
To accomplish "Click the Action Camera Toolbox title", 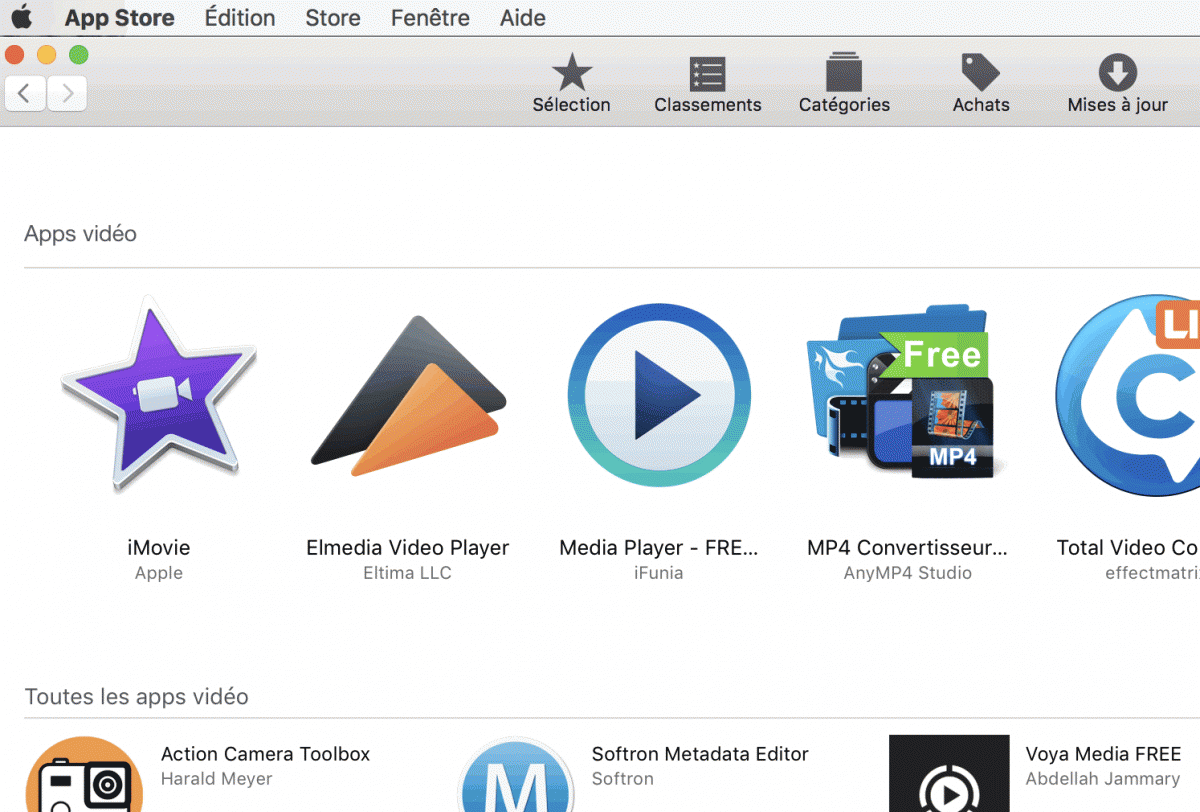I will pos(266,754).
